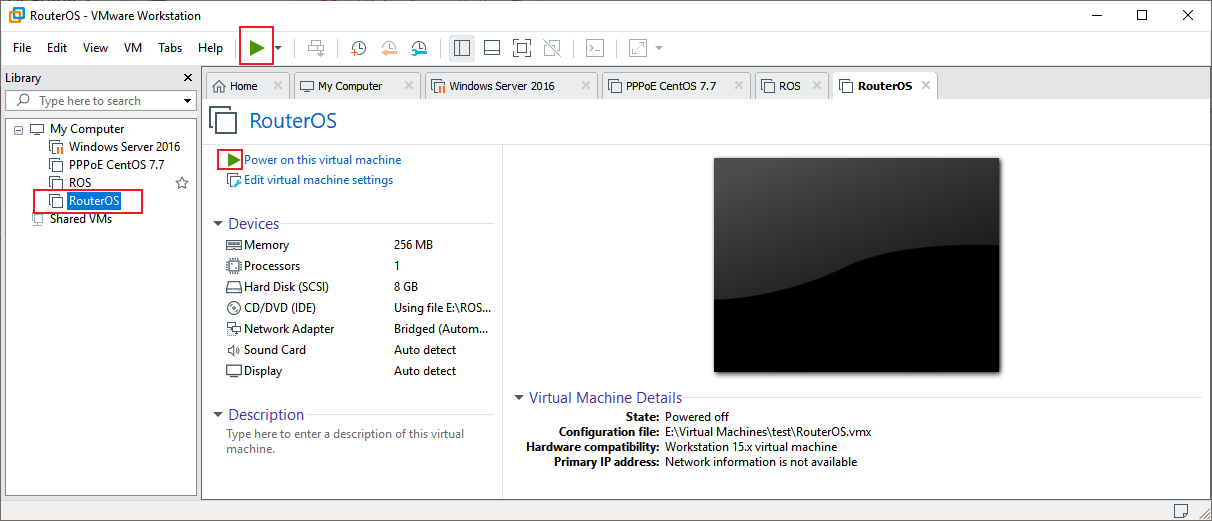The image size is (1212, 521).
Task: Click the green Power On toolbar button
Action: [x=257, y=47]
